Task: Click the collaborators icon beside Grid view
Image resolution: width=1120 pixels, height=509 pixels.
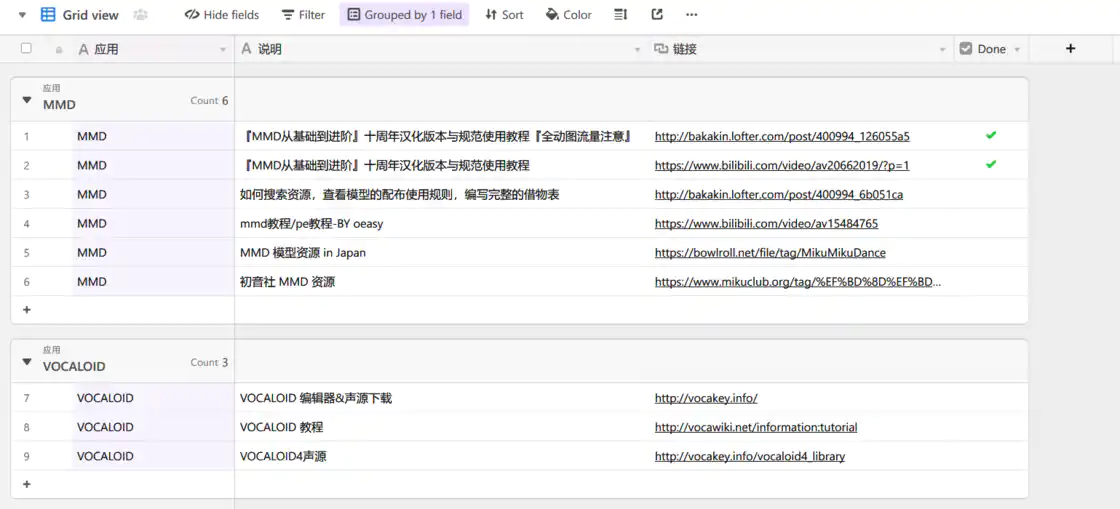Action: point(141,14)
